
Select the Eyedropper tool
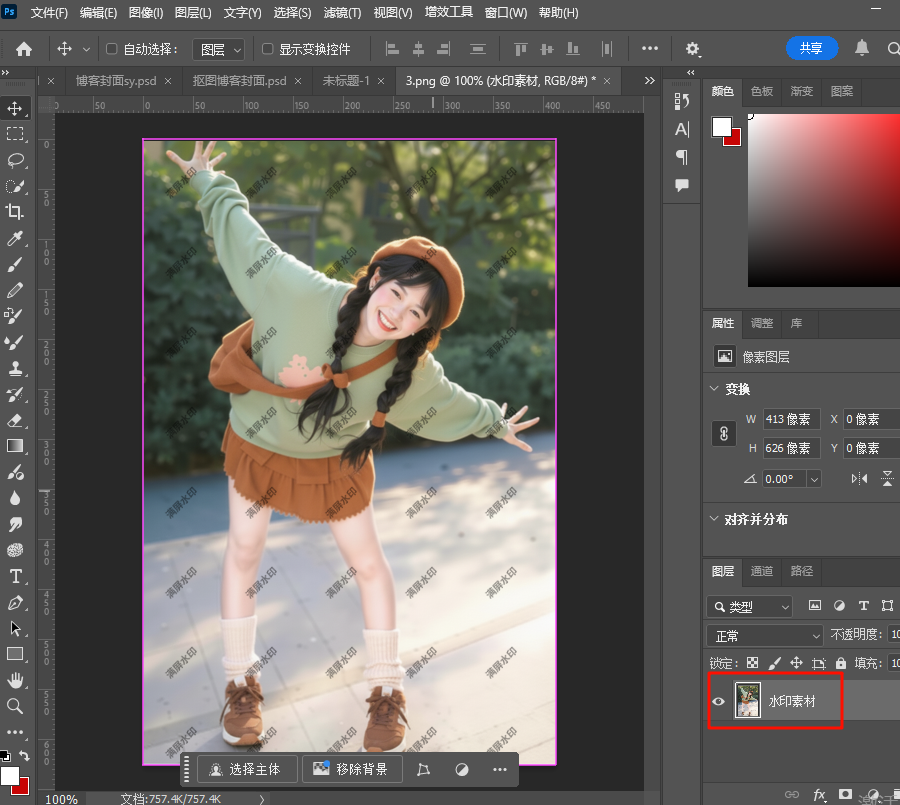coord(16,238)
